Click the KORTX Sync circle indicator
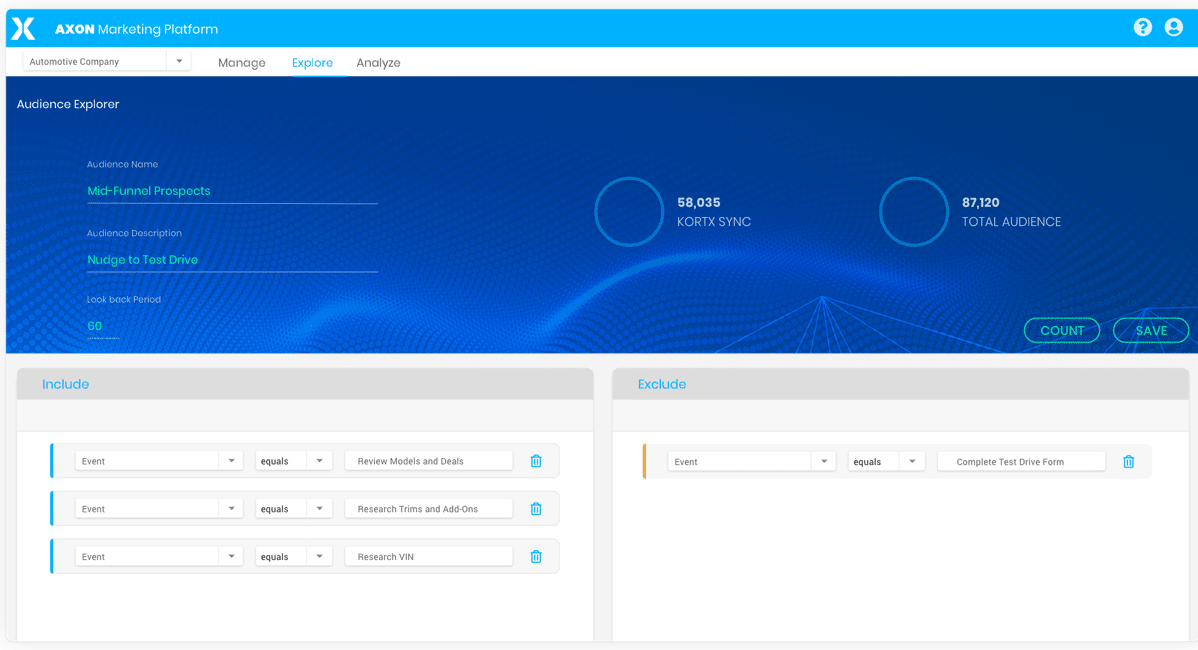Image resolution: width=1198 pixels, height=650 pixels. click(629, 212)
